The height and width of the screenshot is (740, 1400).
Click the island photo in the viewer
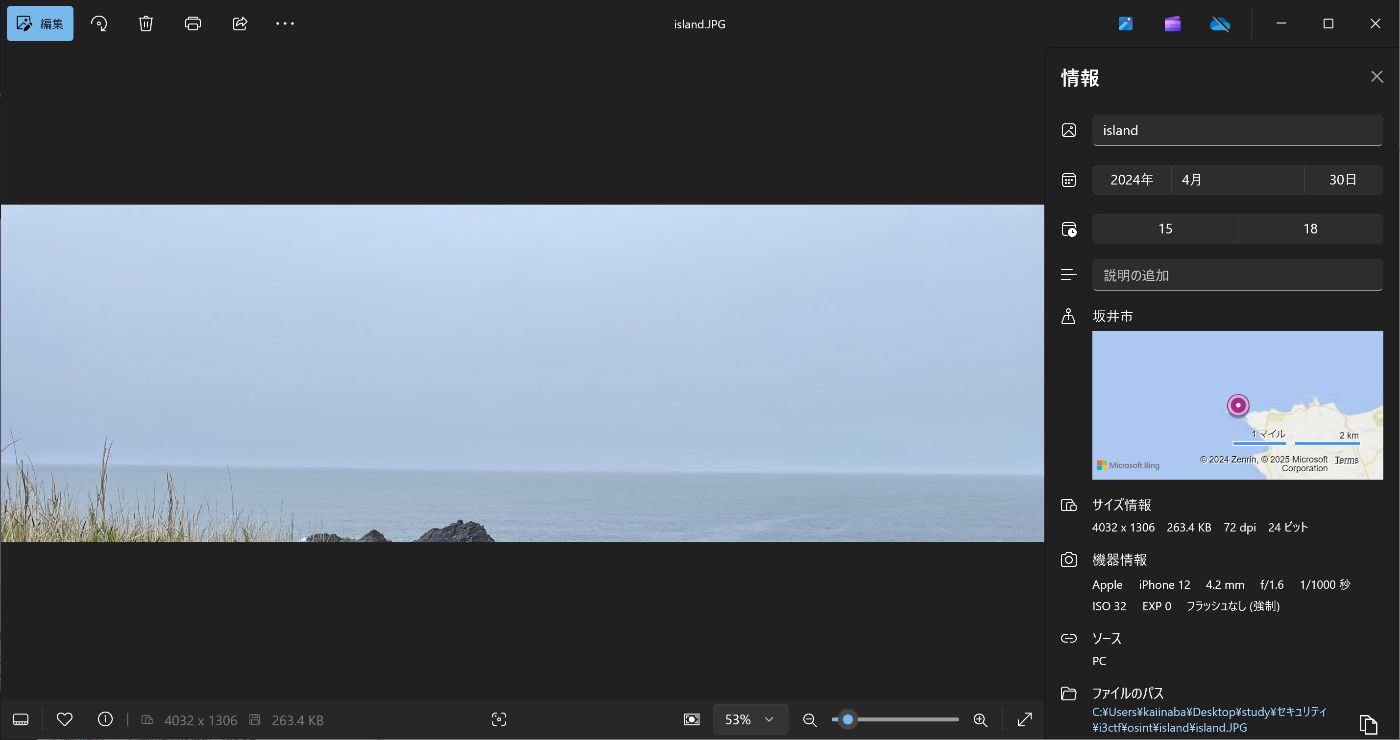522,373
